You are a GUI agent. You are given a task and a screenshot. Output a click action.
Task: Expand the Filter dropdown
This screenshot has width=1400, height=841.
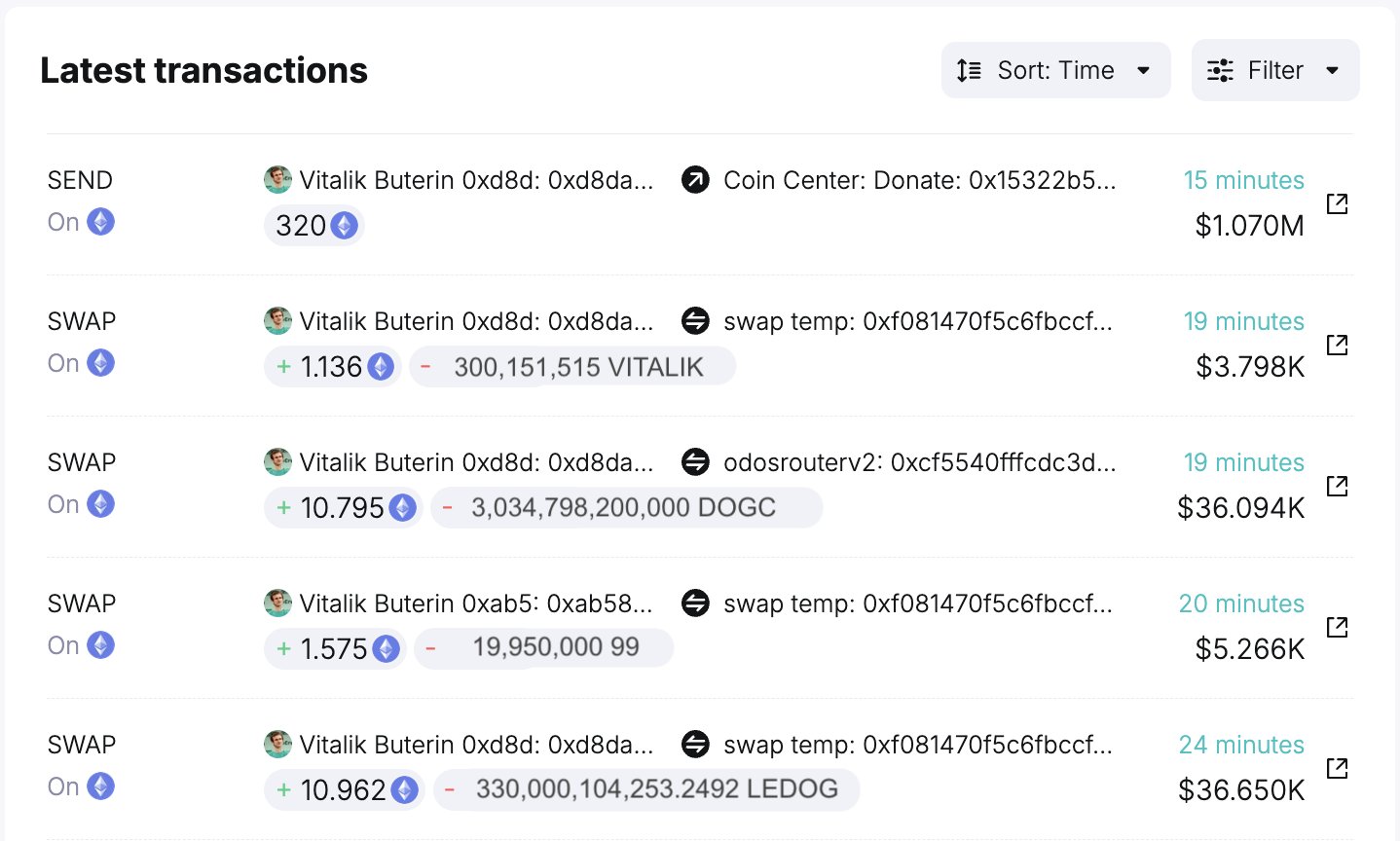[x=1274, y=70]
